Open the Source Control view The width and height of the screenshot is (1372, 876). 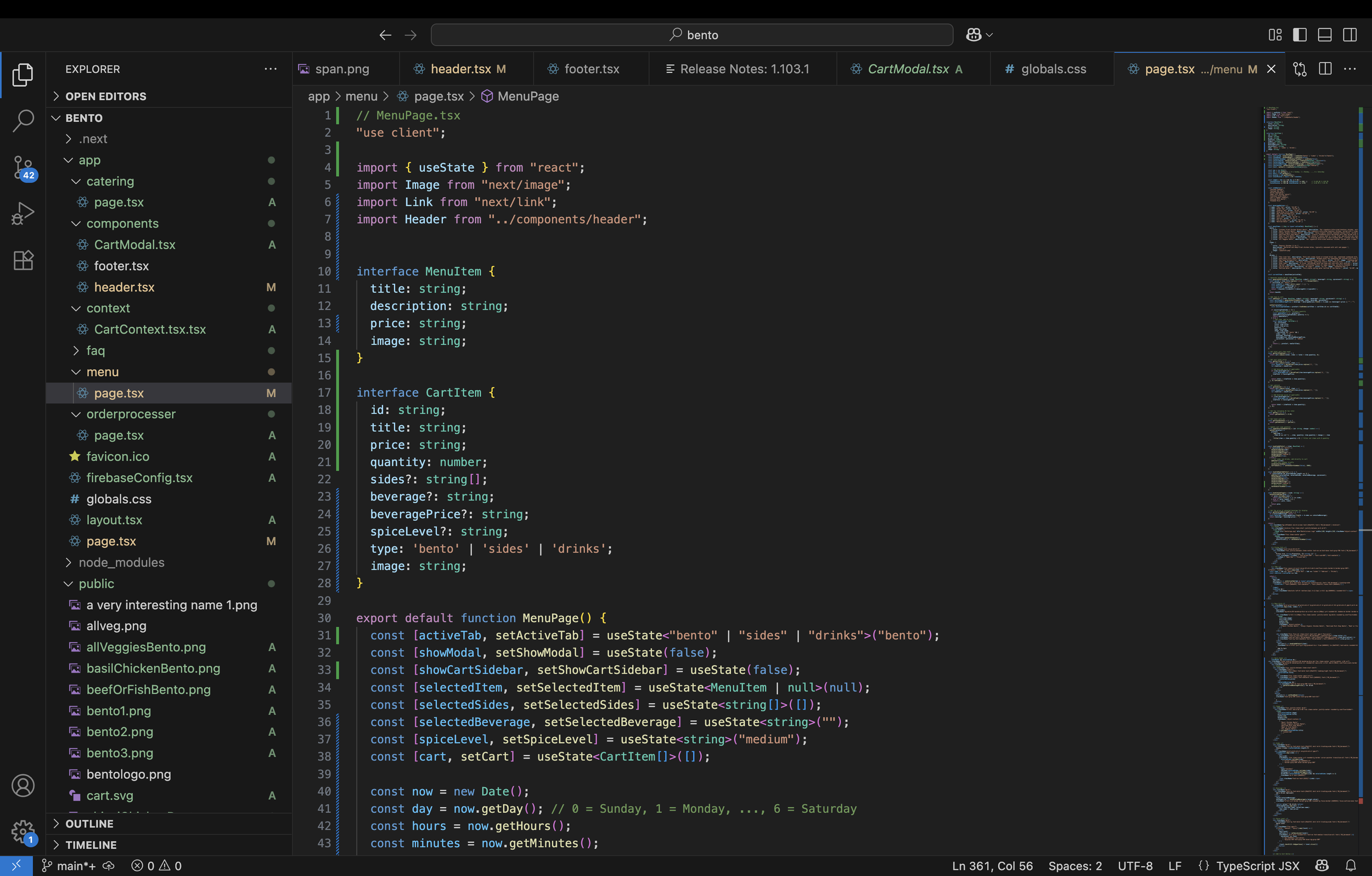pos(23,167)
